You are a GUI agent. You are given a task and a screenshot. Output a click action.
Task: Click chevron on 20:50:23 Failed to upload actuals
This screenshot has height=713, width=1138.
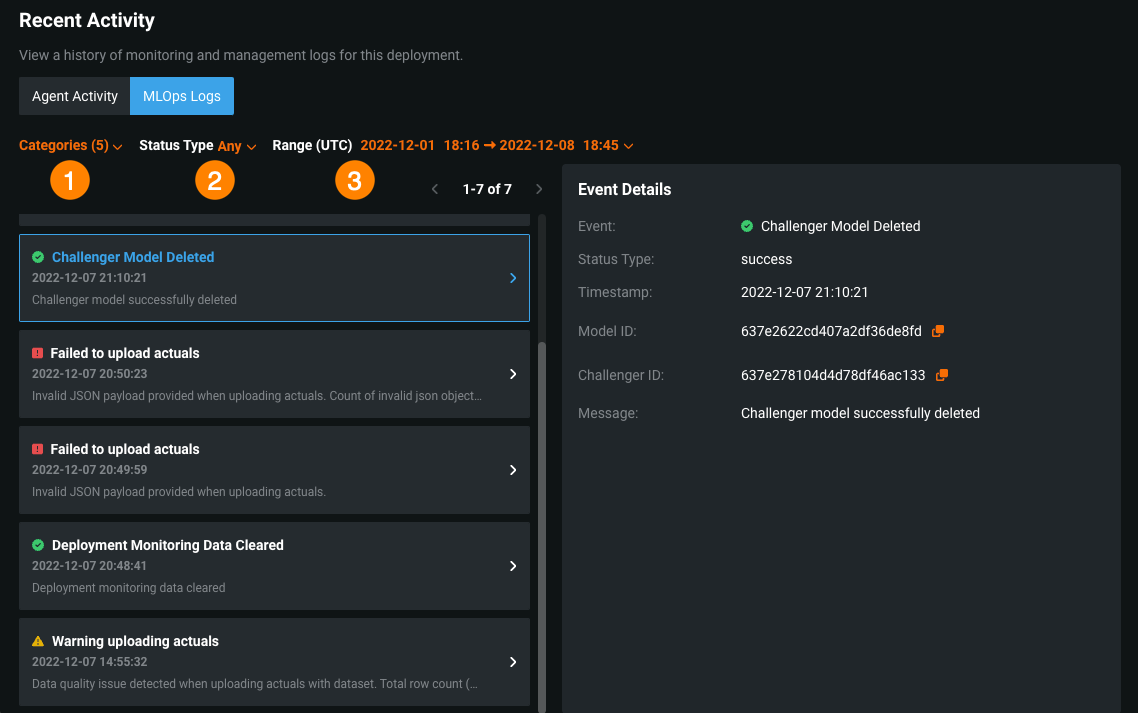coord(513,374)
